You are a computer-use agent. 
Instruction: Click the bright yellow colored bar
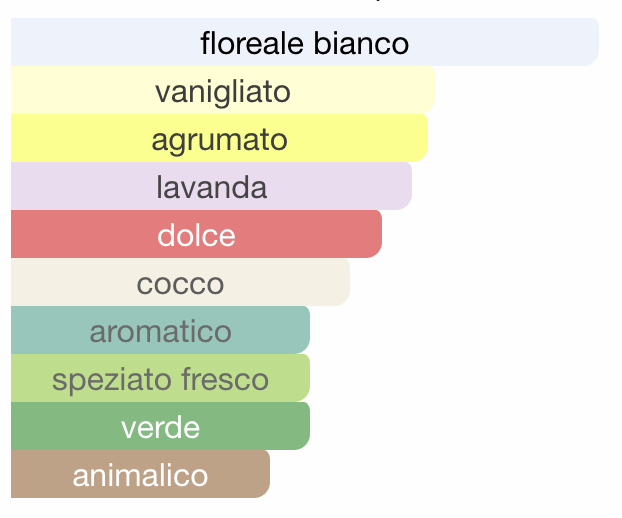[x=219, y=138]
